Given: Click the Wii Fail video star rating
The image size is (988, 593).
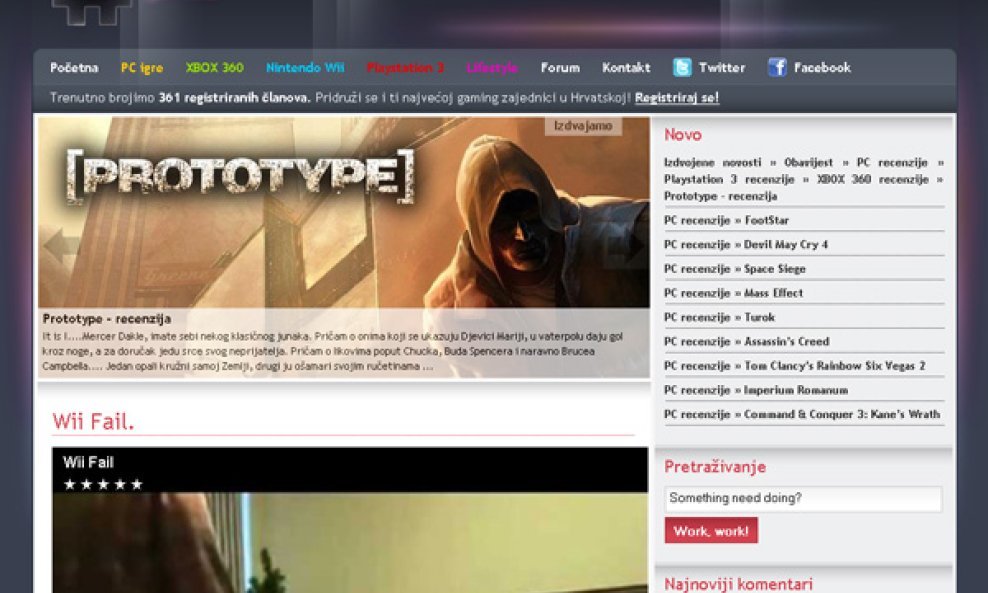Looking at the screenshot, I should pyautogui.click(x=103, y=484).
